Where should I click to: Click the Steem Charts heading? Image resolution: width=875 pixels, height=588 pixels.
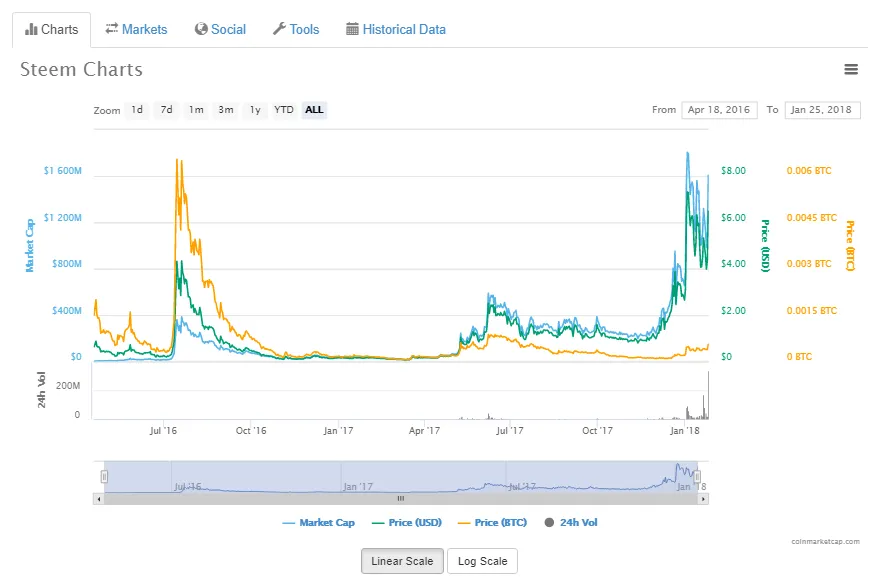[x=81, y=69]
